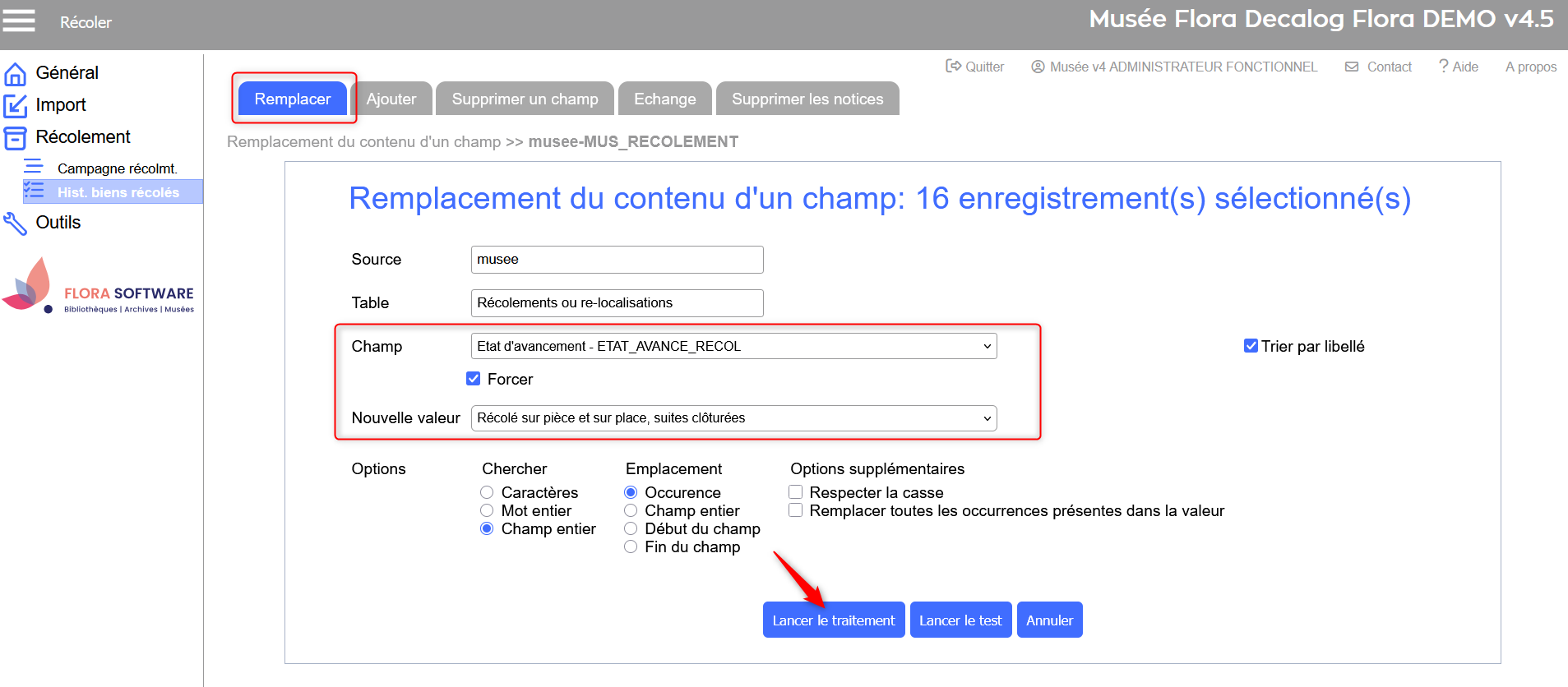Click the Campagne récolmt. list icon

[x=33, y=165]
